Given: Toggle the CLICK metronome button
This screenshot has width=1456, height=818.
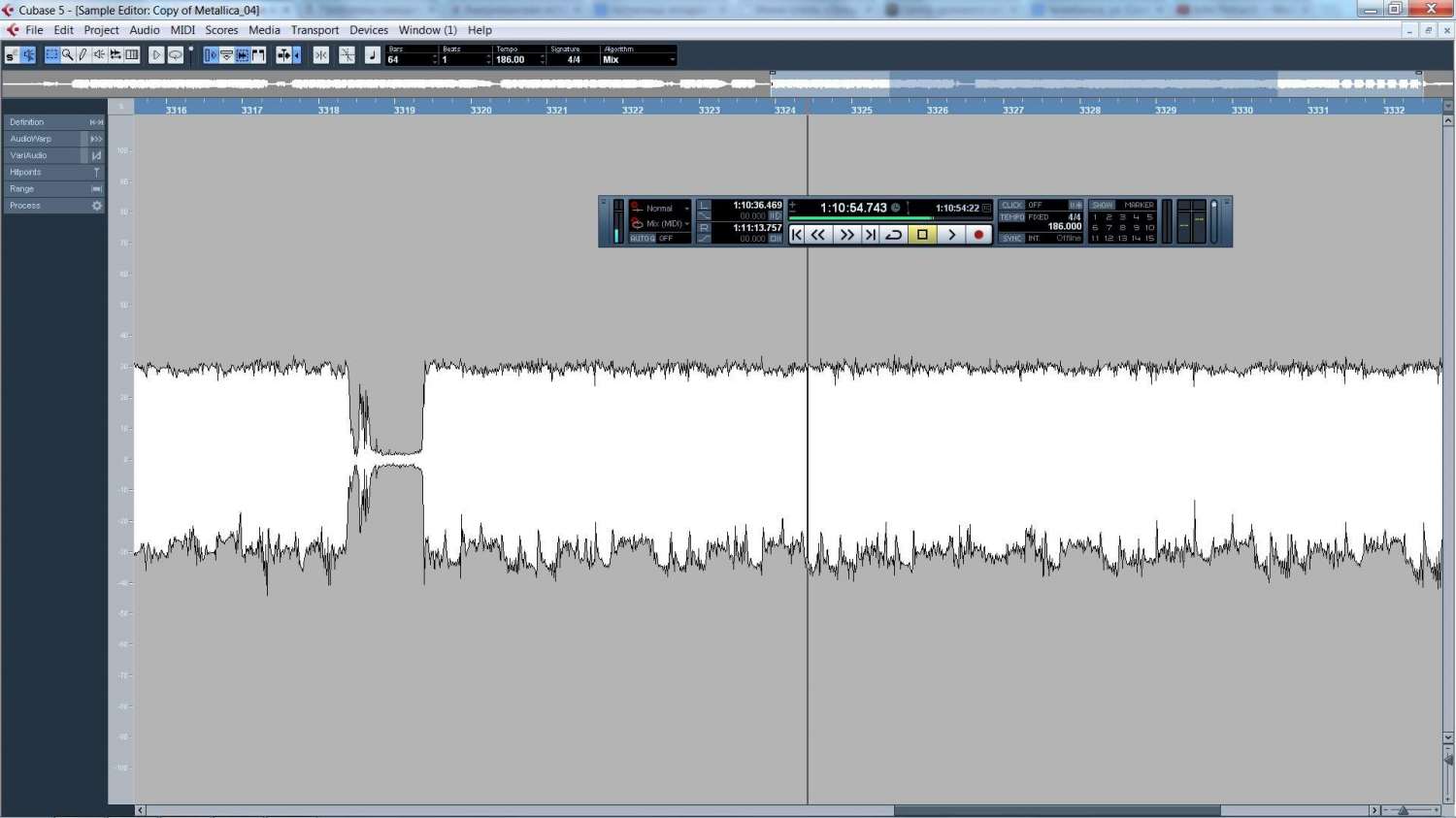Looking at the screenshot, I should tap(1012, 206).
